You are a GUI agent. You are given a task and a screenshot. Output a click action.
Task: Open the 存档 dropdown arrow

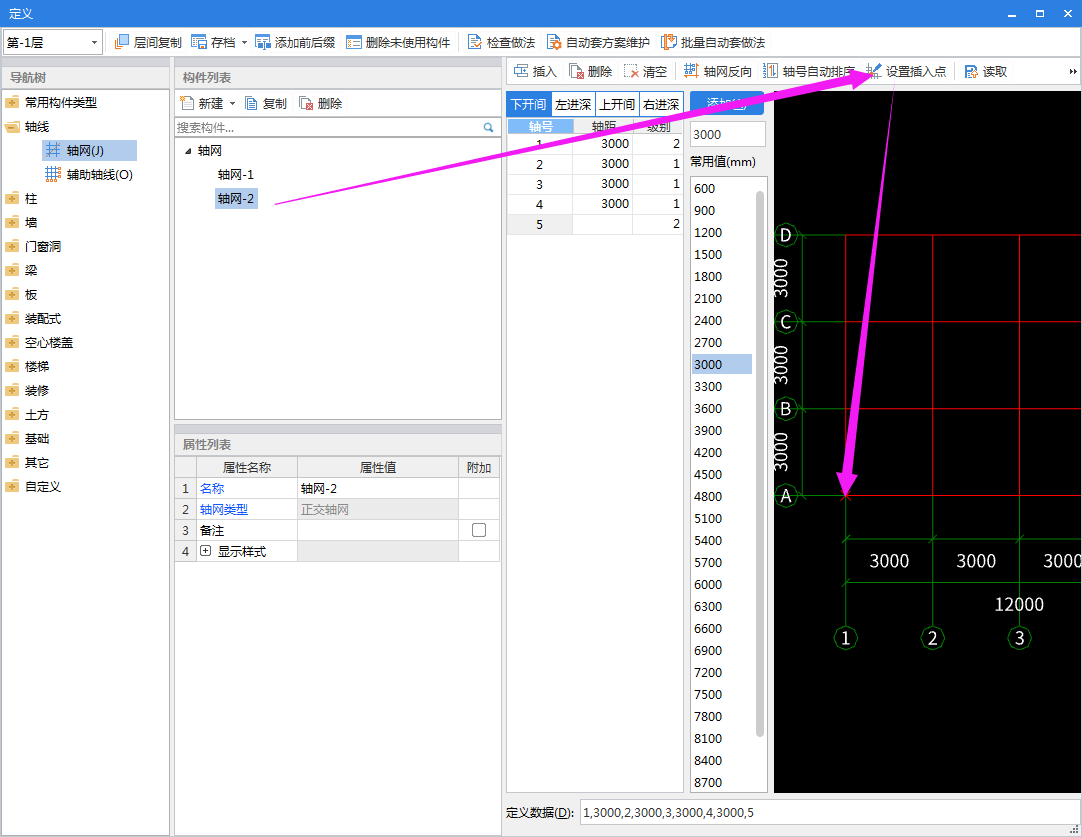(244, 43)
